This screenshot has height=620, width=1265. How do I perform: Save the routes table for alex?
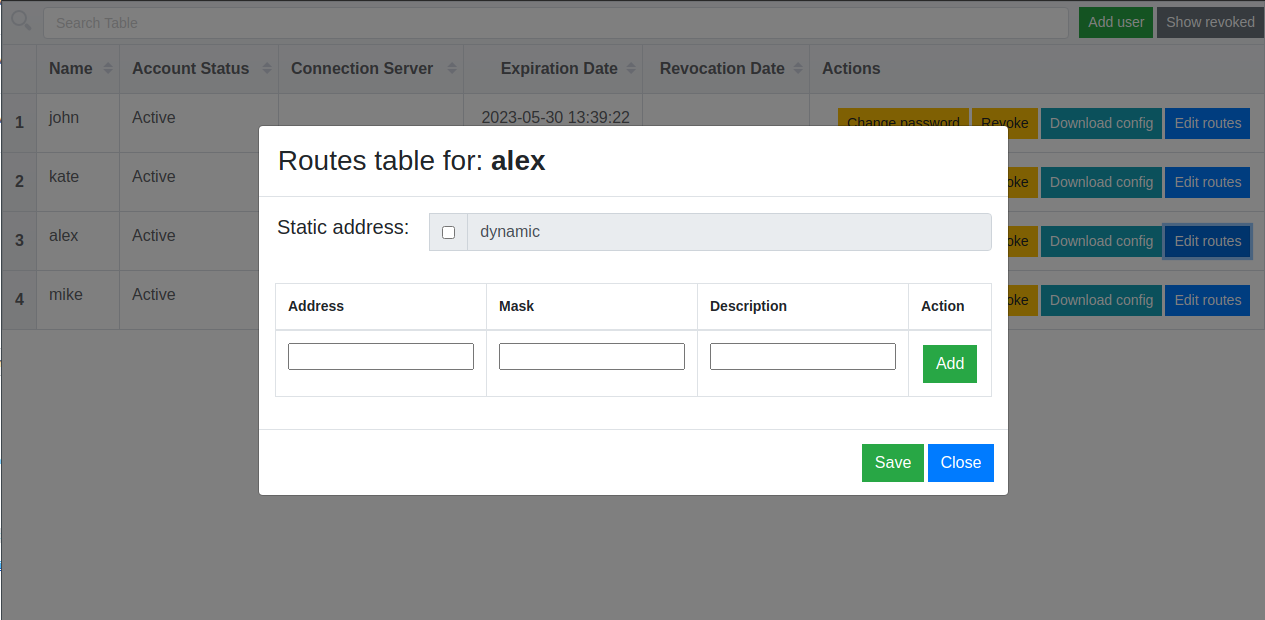tap(892, 462)
